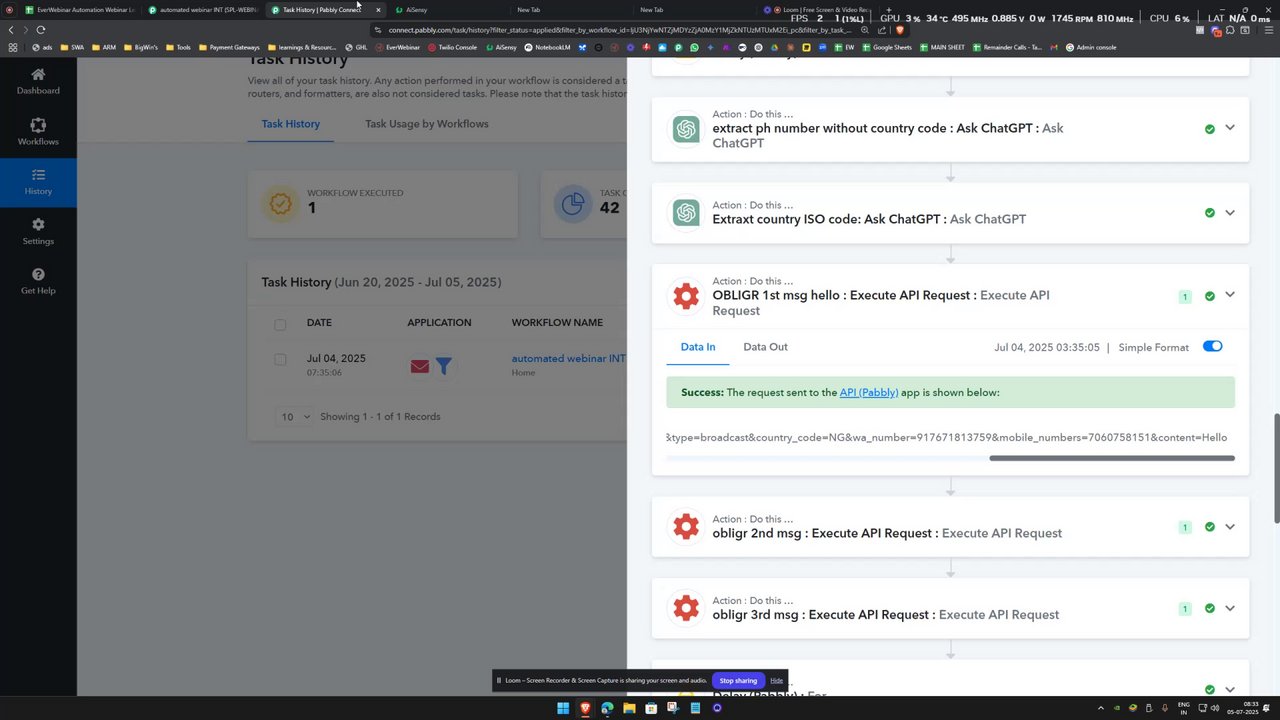
Task: Toggle the Simple Format switch
Action: click(x=1212, y=346)
